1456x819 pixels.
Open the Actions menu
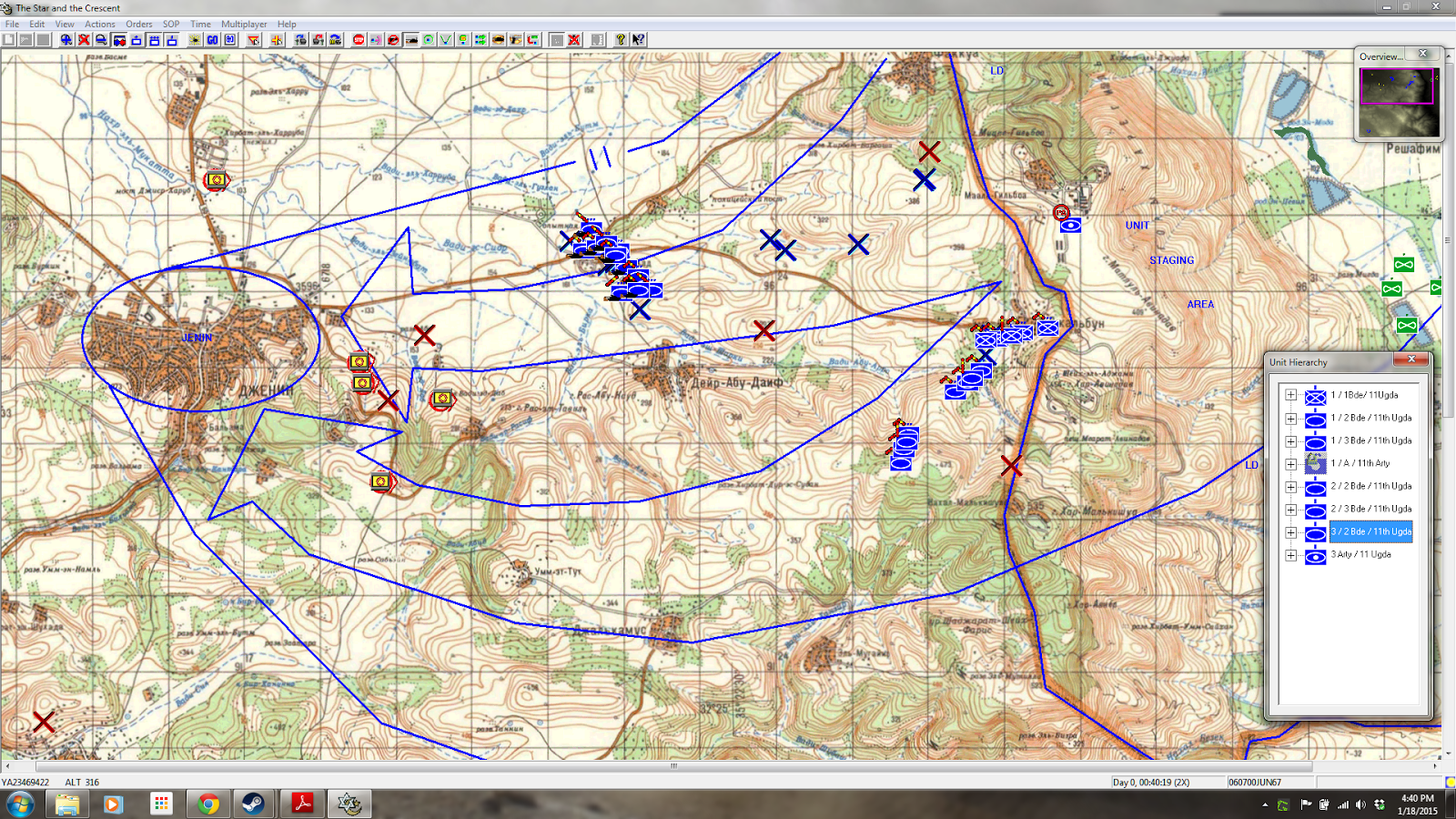click(x=100, y=24)
